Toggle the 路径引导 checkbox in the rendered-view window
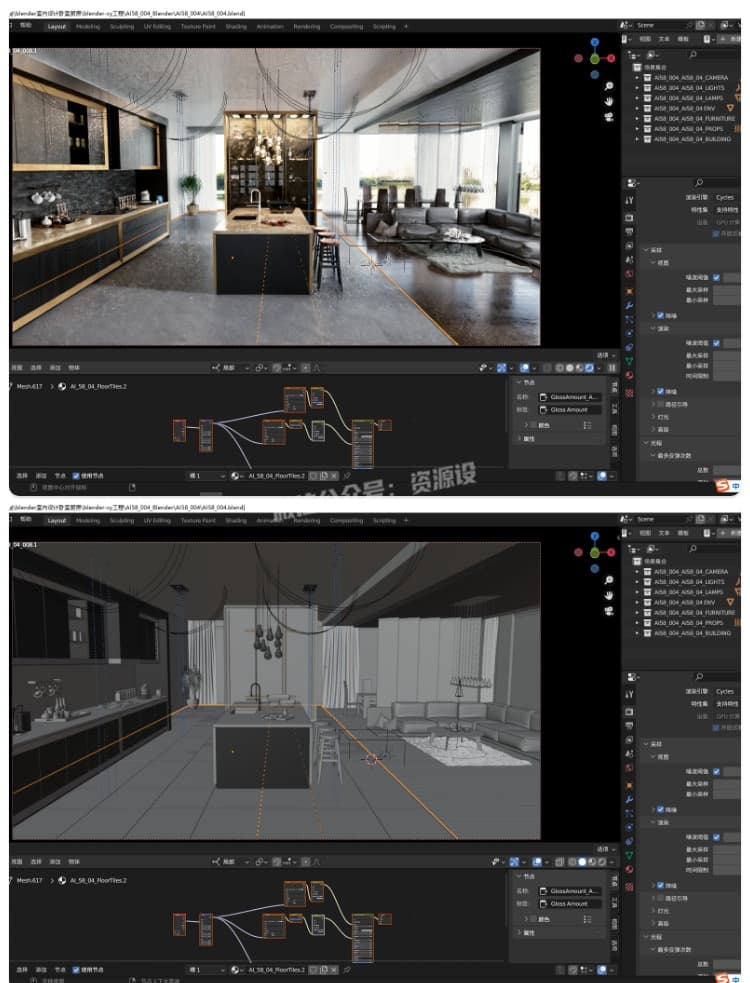This screenshot has width=750, height=983. [x=660, y=404]
